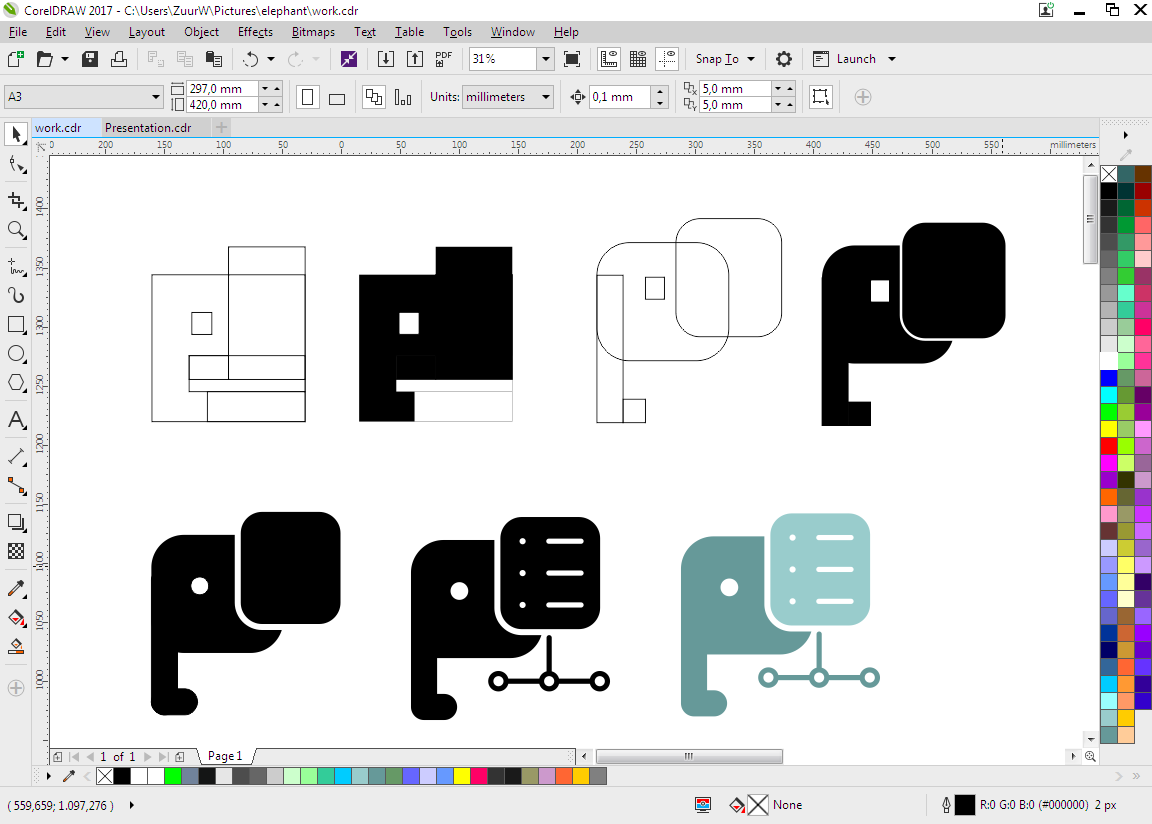Select the Ellipse tool
Image resolution: width=1152 pixels, height=824 pixels.
[x=16, y=354]
